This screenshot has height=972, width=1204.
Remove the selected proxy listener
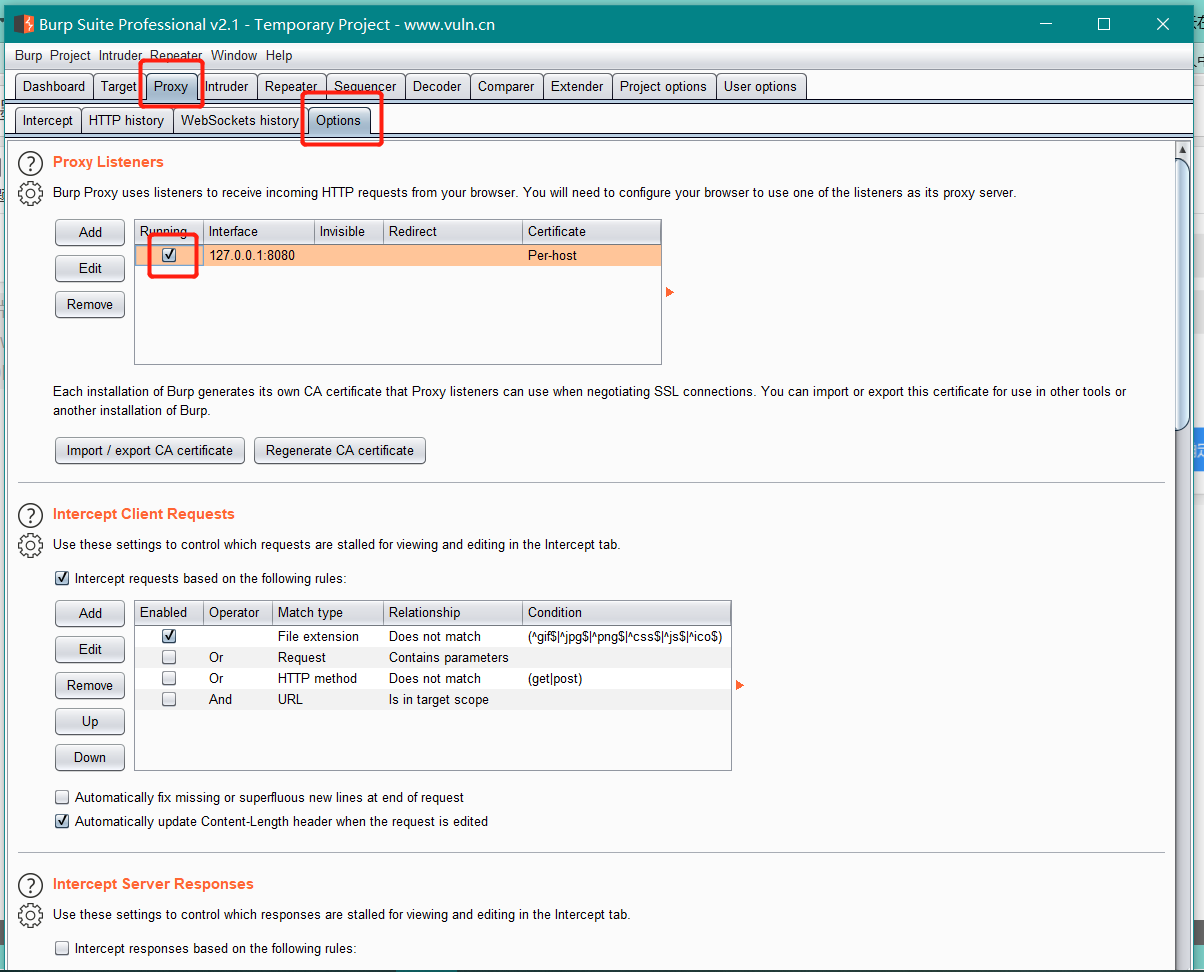(x=90, y=304)
